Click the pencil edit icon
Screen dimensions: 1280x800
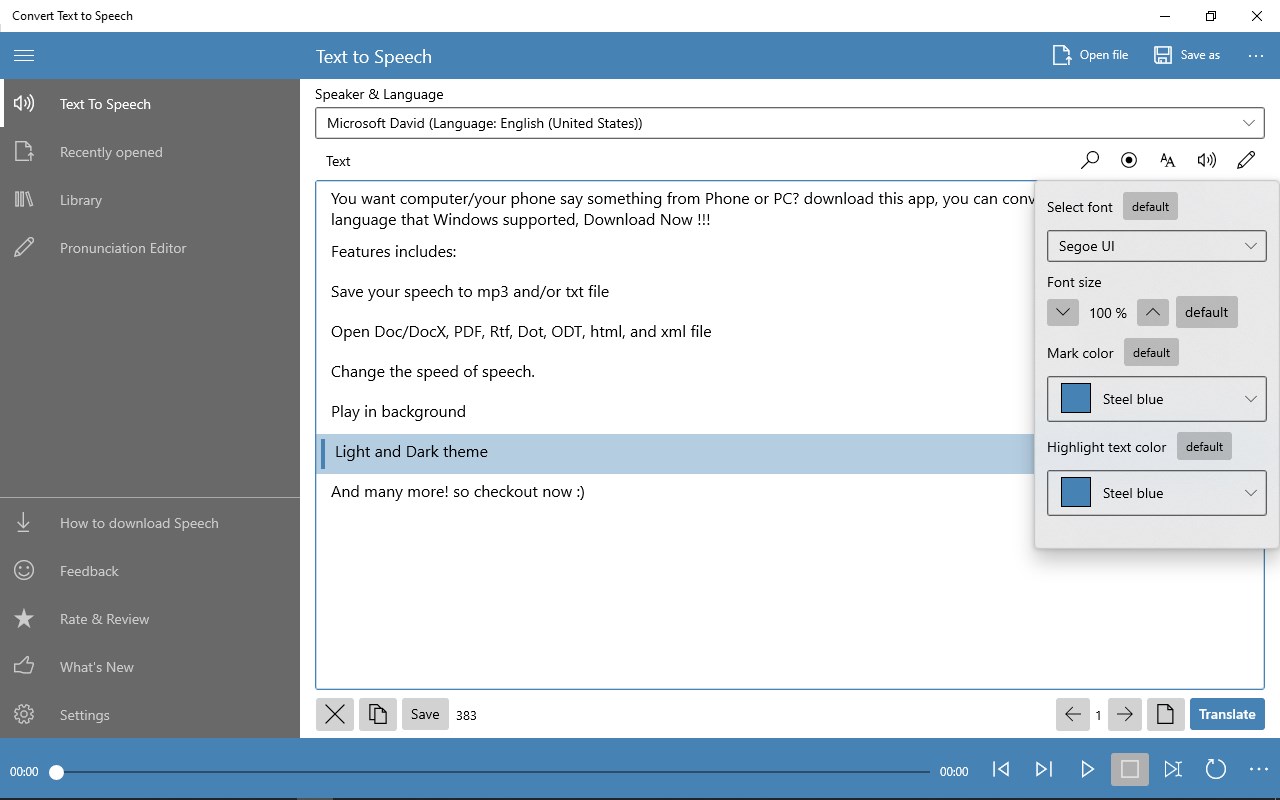click(1246, 160)
